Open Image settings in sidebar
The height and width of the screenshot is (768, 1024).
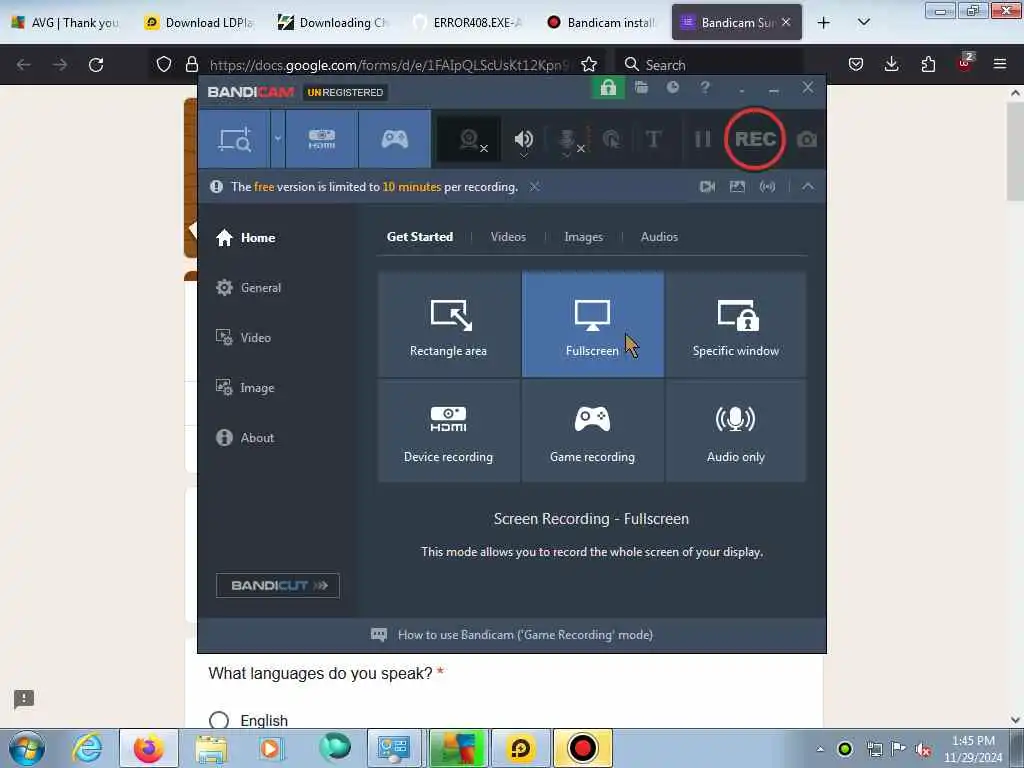[x=246, y=388]
